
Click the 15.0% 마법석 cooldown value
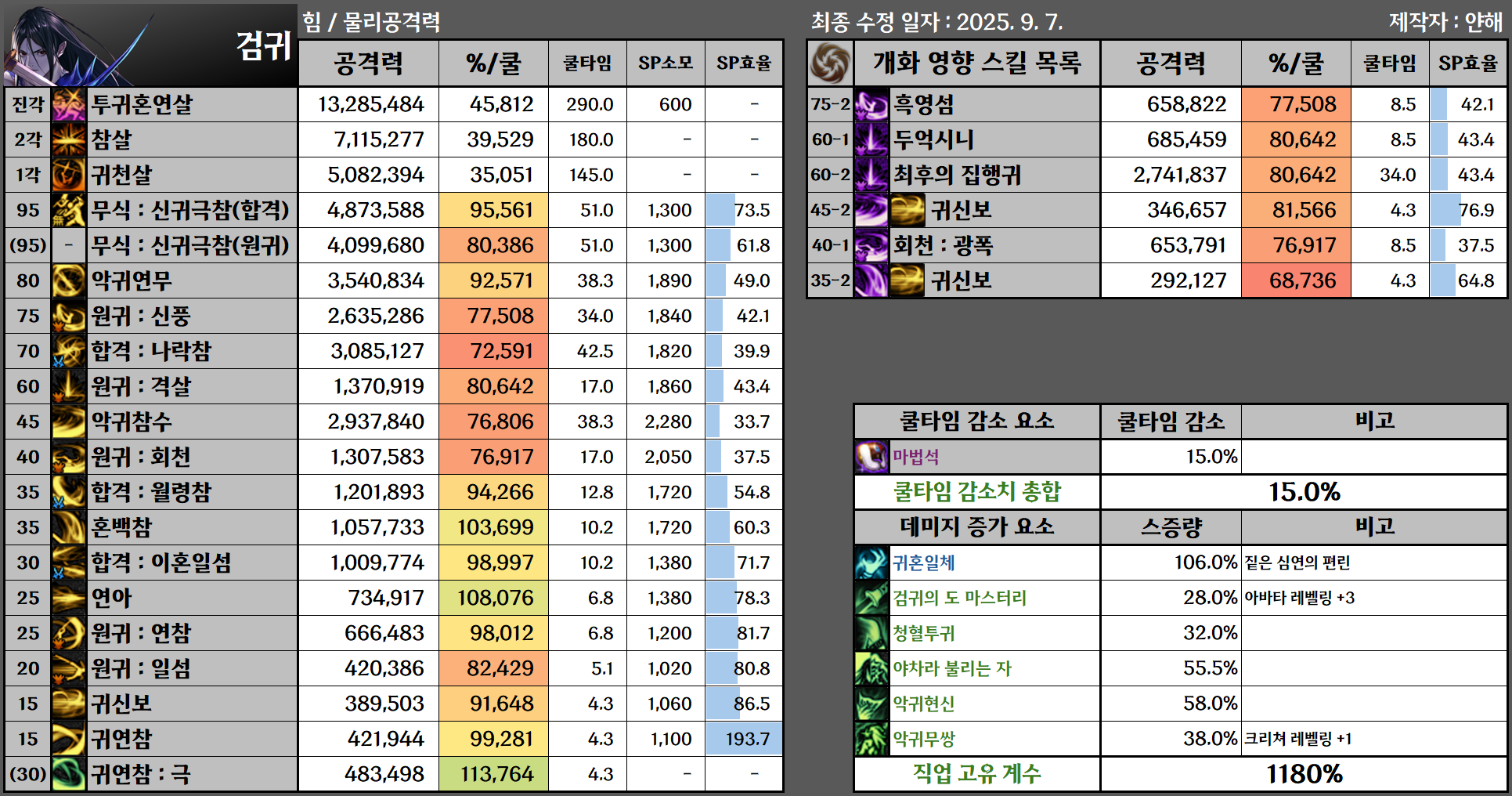(x=1211, y=457)
